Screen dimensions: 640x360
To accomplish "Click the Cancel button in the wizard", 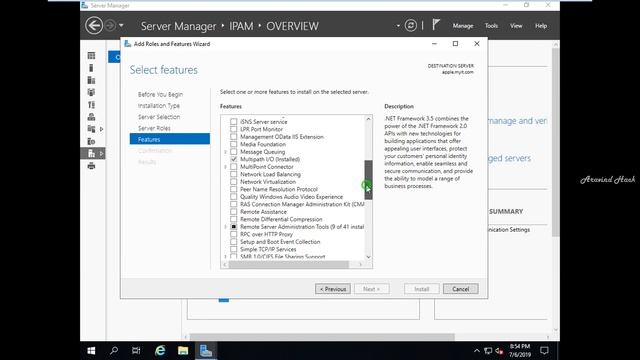I will 460,289.
